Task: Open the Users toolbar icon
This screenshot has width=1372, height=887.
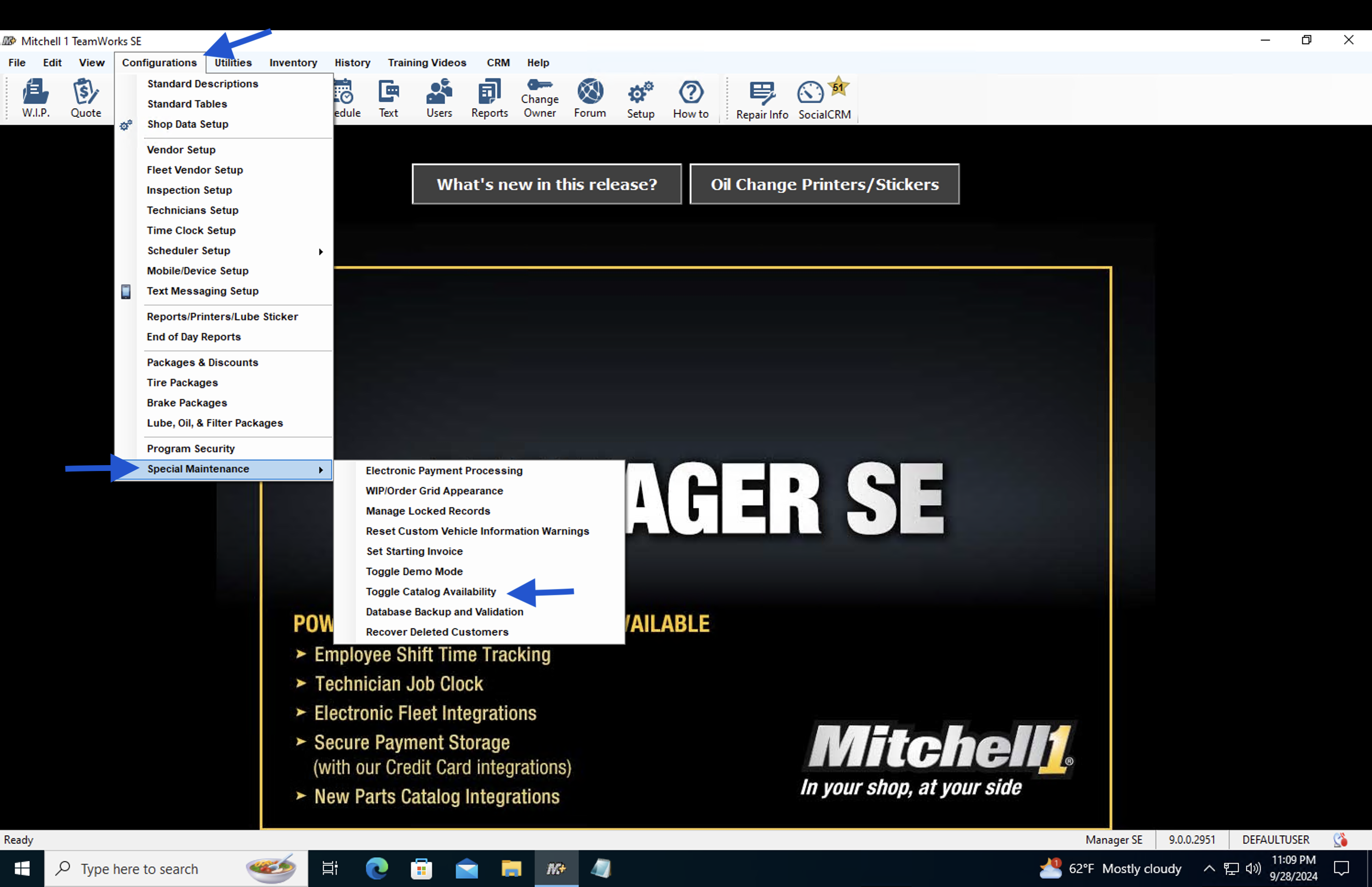Action: [439, 99]
